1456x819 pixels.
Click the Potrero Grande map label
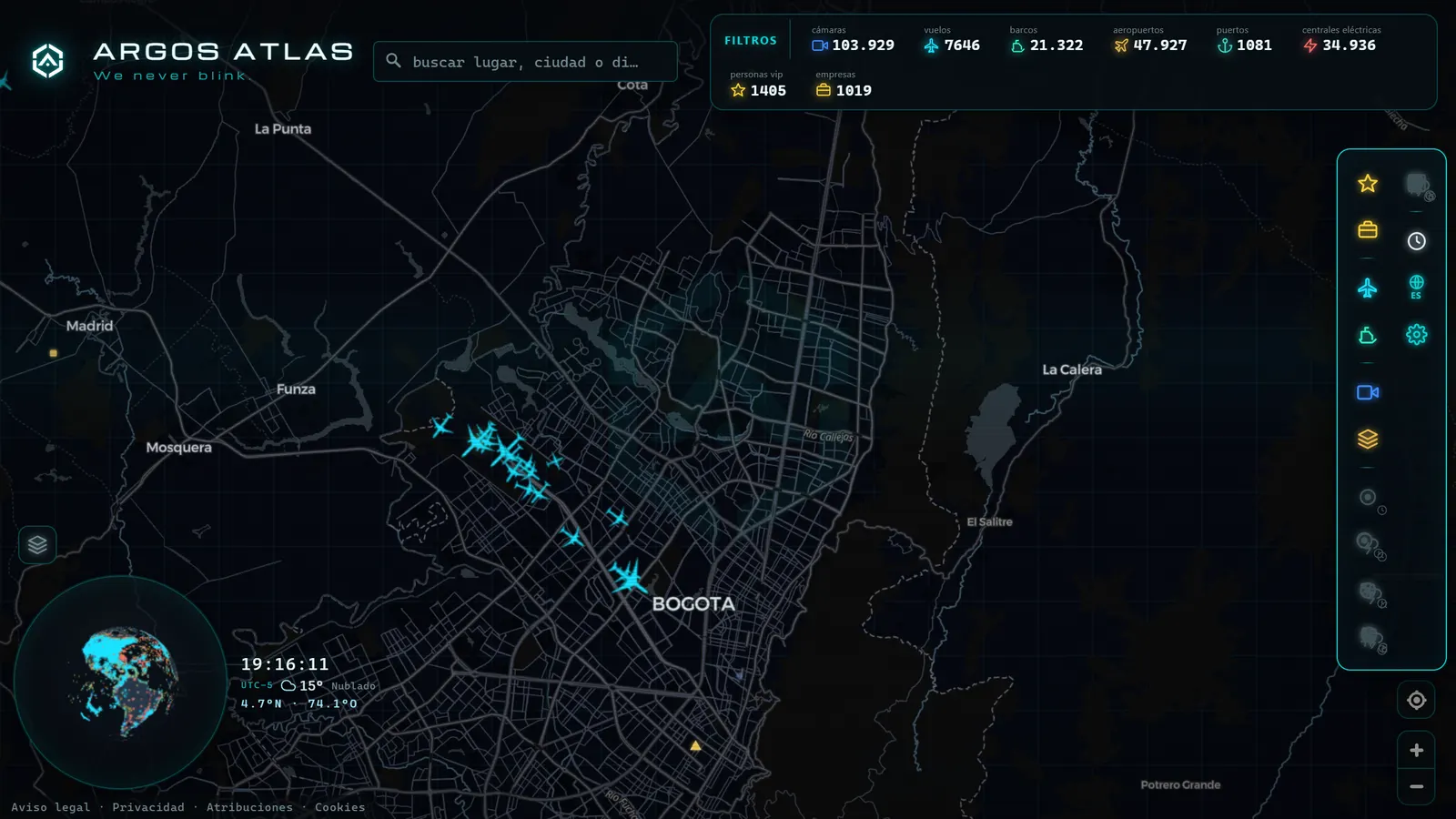coord(1180,784)
